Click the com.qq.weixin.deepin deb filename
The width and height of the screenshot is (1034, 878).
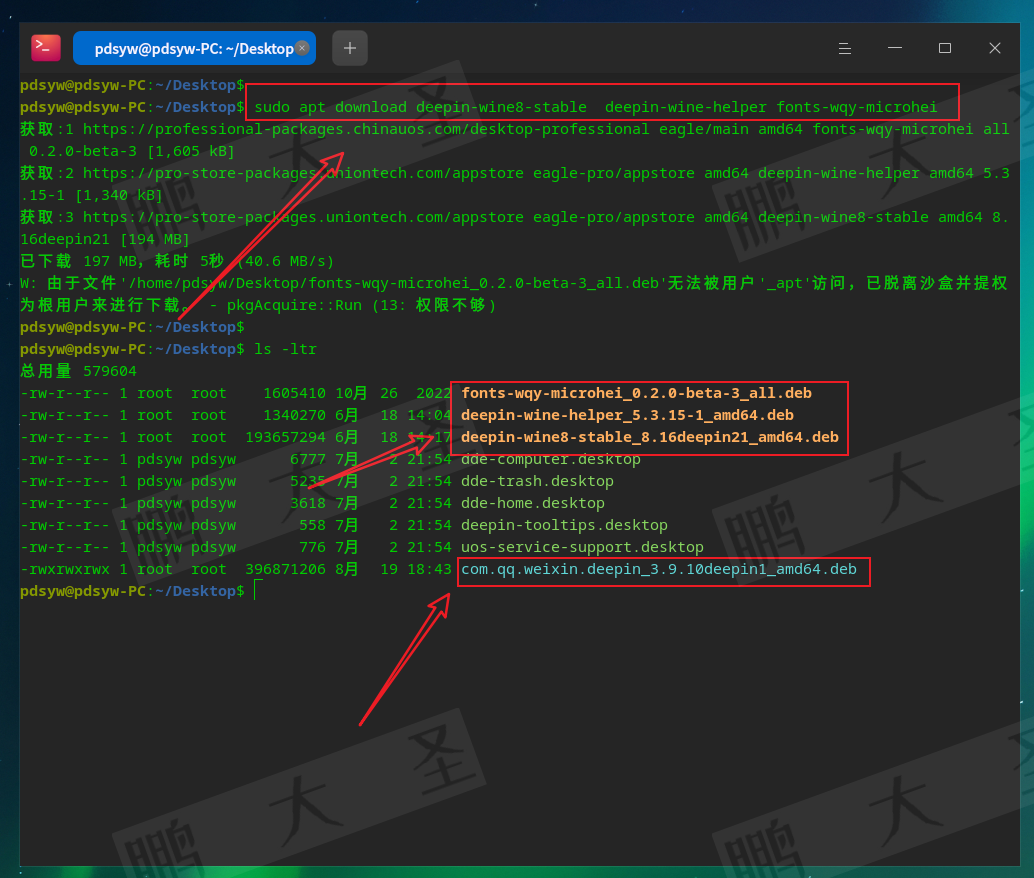(x=658, y=569)
